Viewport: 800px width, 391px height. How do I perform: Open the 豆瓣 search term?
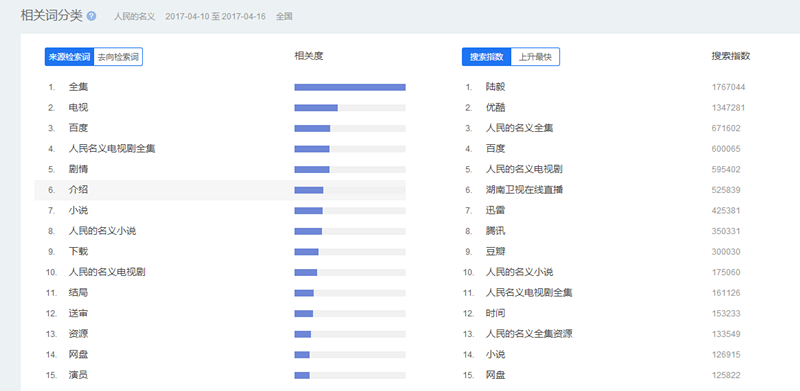point(495,252)
